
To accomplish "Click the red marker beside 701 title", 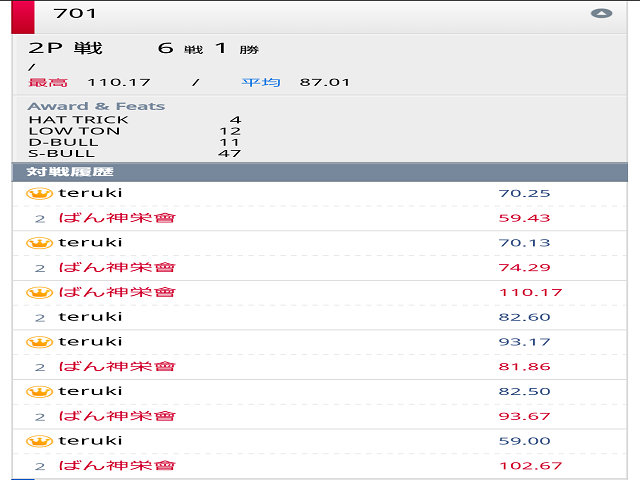I will point(24,15).
